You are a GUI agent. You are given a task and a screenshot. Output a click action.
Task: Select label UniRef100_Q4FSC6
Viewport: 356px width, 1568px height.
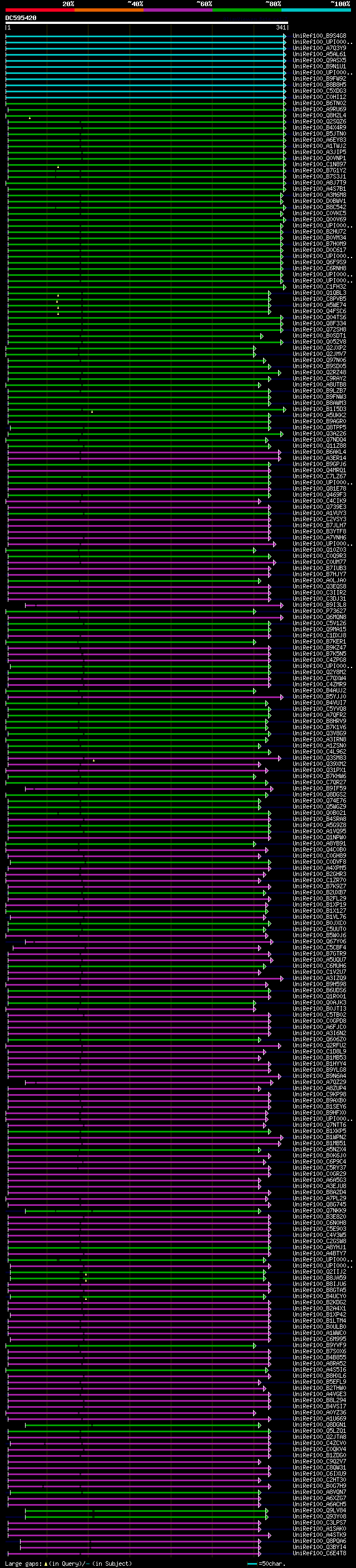[x=319, y=311]
